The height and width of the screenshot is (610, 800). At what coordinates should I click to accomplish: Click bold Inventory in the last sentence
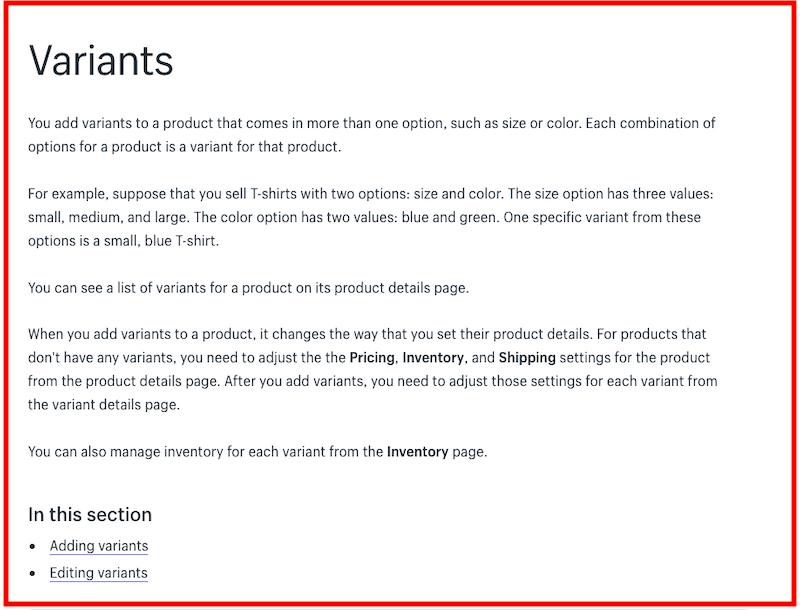[x=417, y=451]
